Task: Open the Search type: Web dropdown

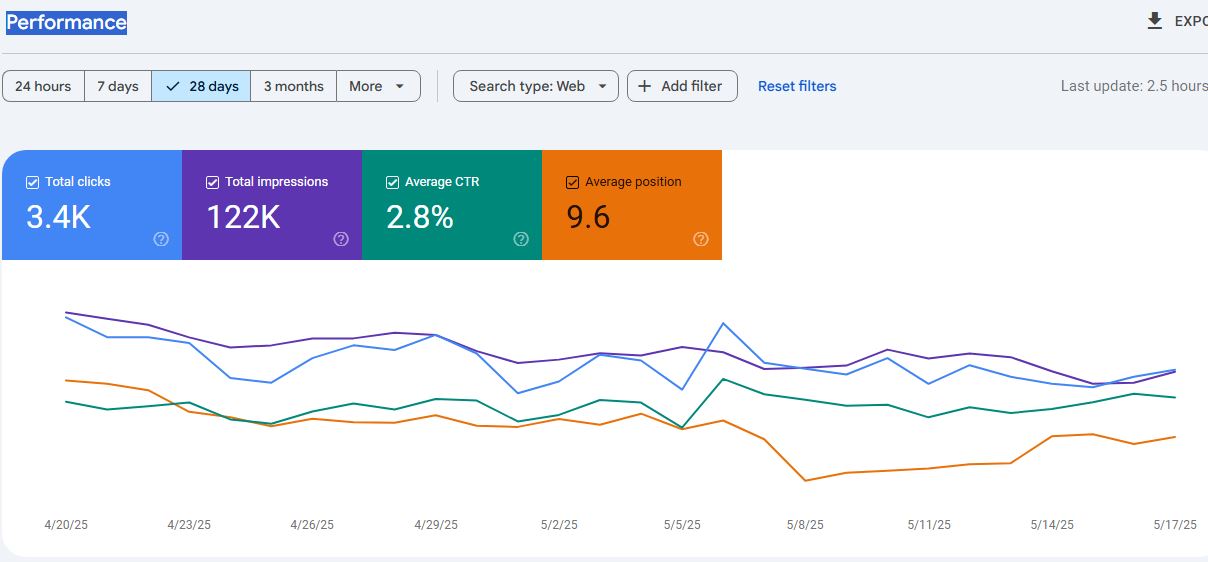Action: click(536, 86)
